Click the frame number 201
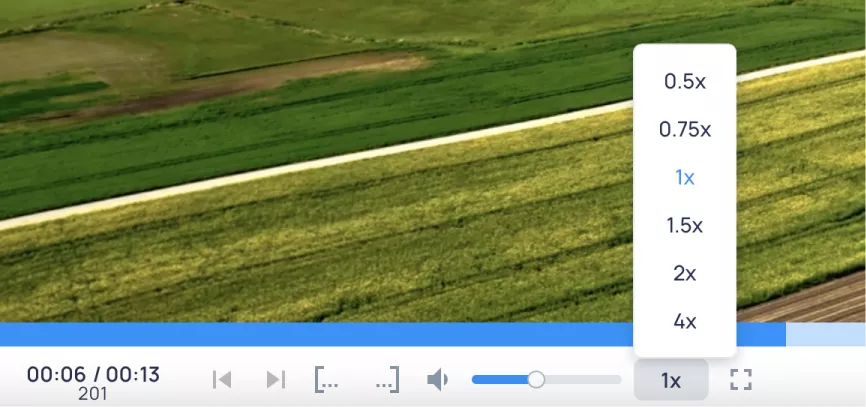 click(93, 394)
